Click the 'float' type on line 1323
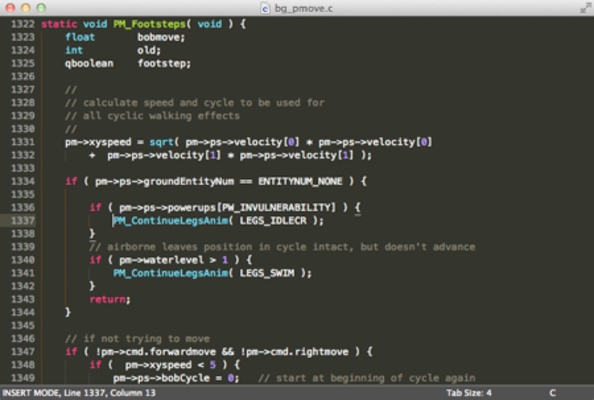 coord(80,37)
